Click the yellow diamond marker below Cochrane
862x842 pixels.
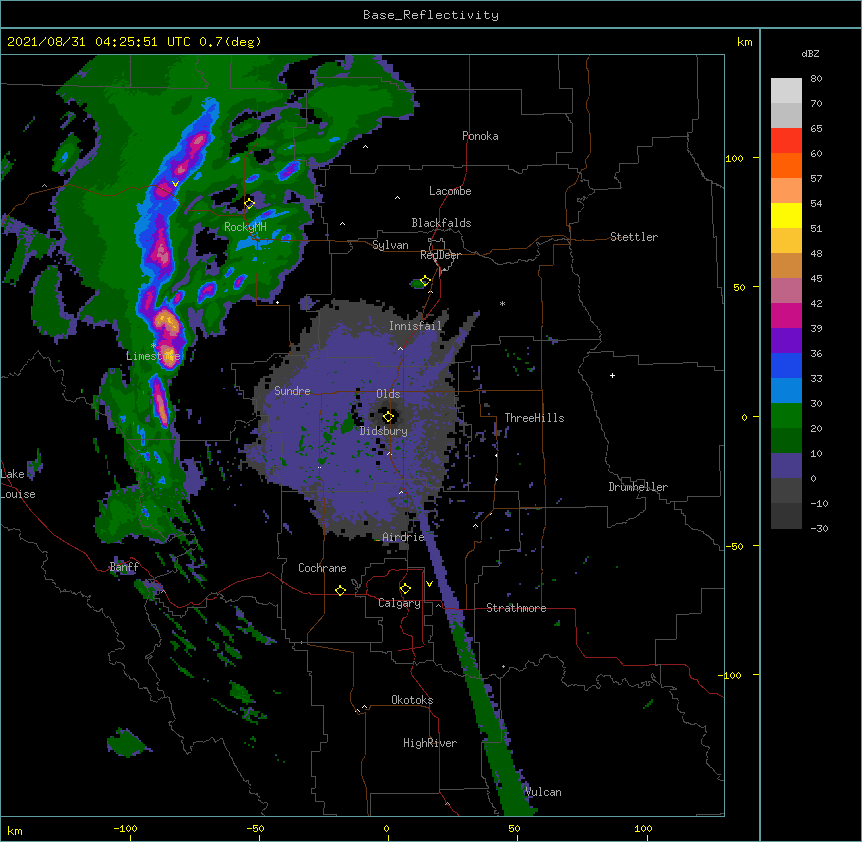point(340,590)
